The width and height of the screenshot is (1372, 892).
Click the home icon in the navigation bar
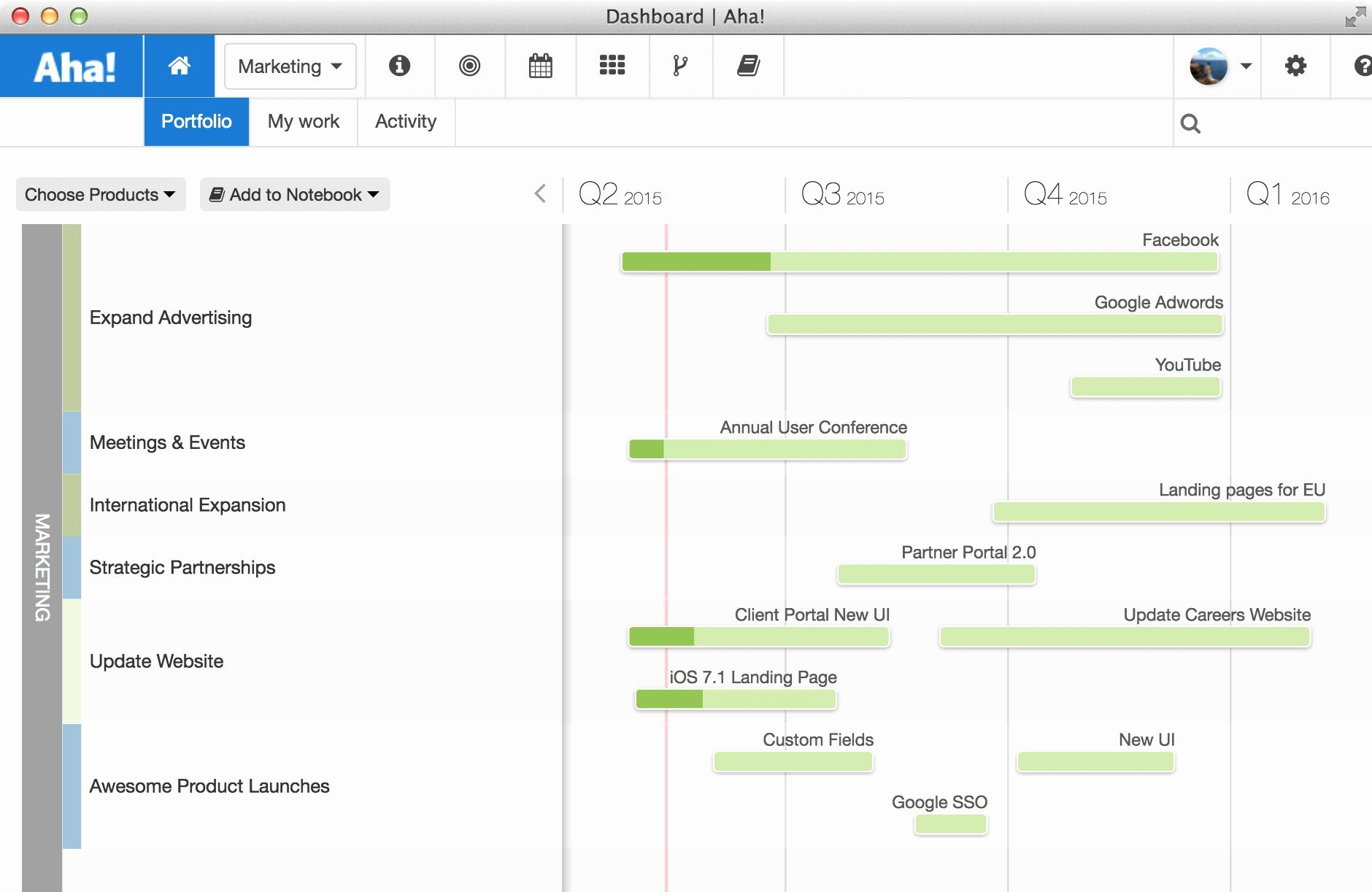coord(179,66)
